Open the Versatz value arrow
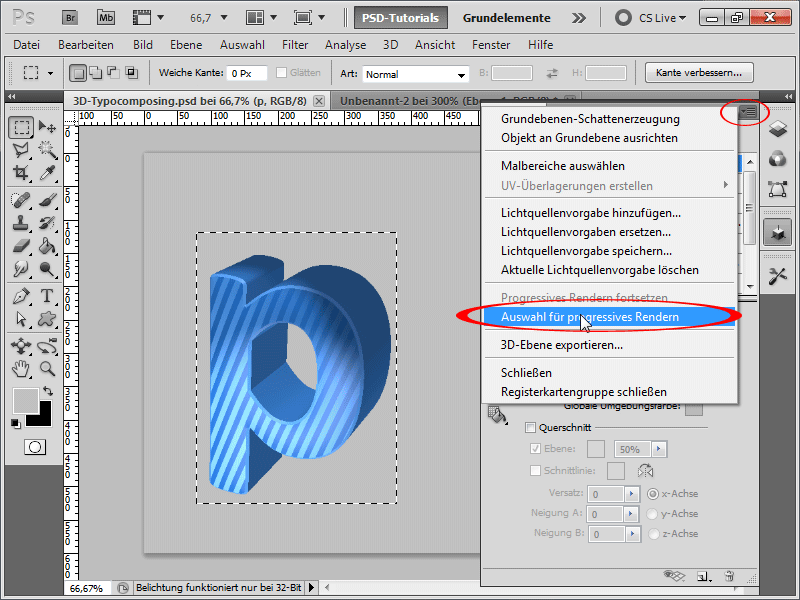This screenshot has width=800, height=600. [x=632, y=494]
